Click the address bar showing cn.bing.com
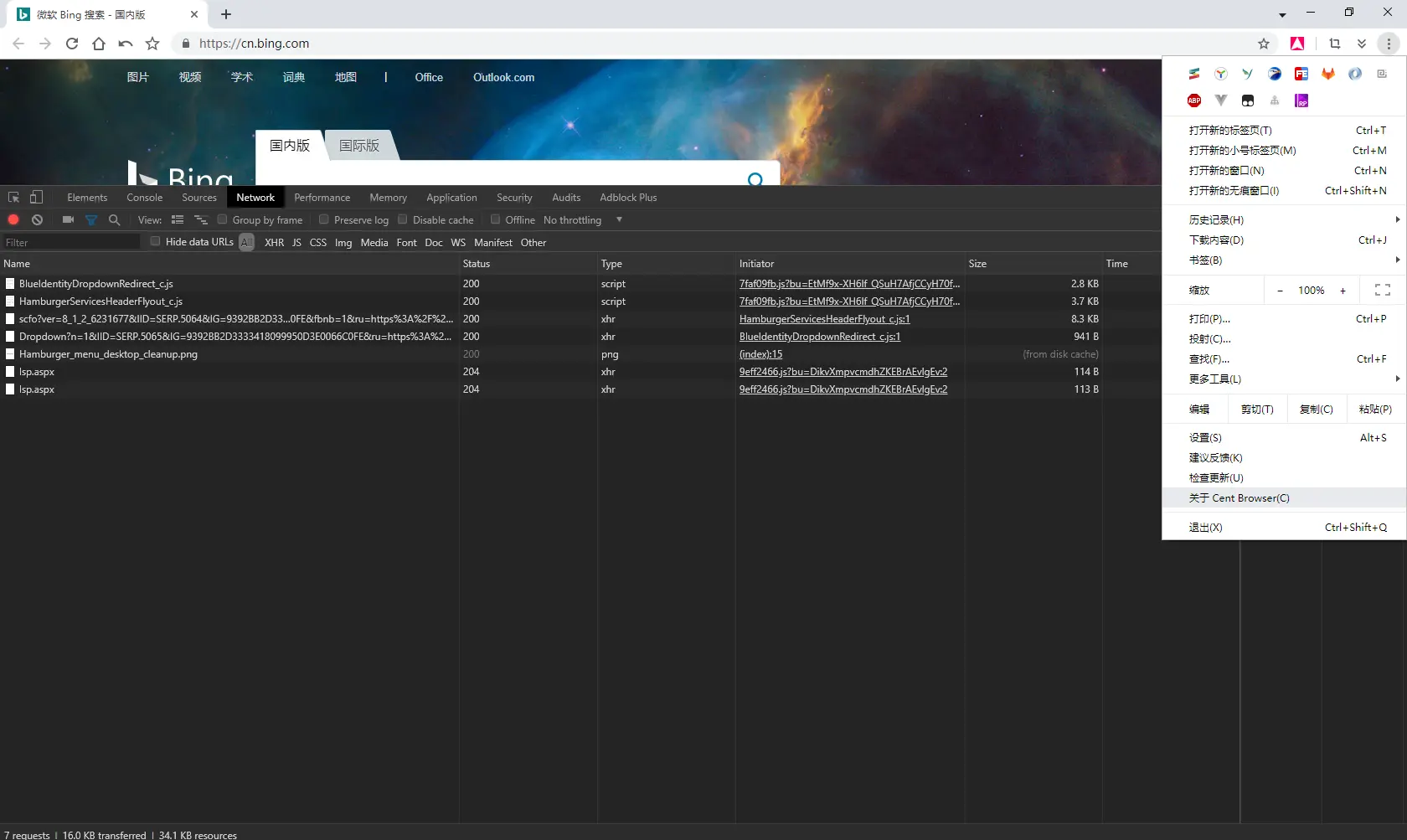Image resolution: width=1407 pixels, height=840 pixels. coord(712,44)
